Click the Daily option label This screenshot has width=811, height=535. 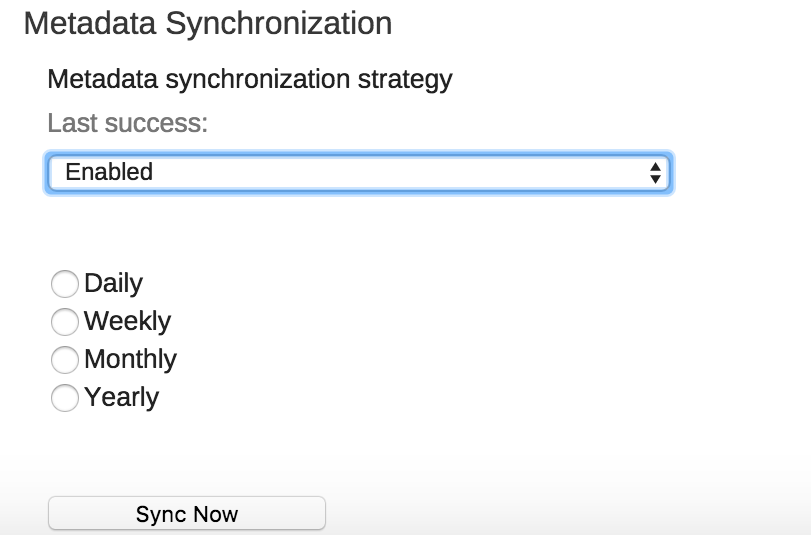click(113, 284)
